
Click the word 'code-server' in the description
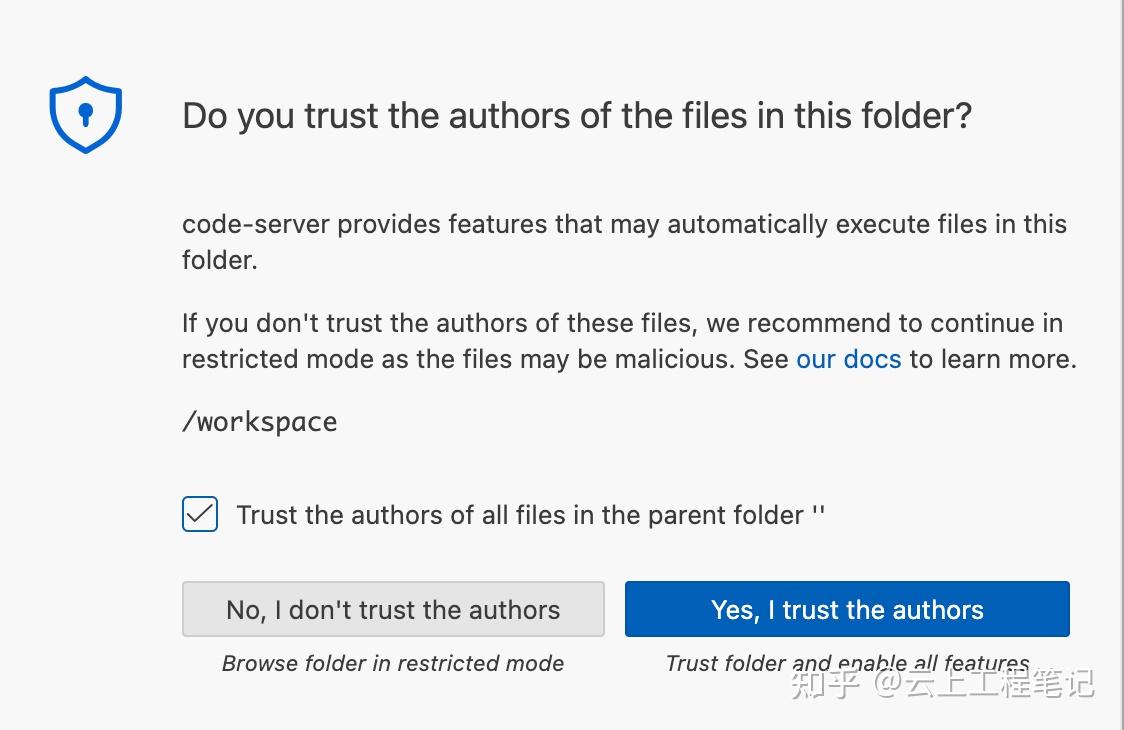(256, 224)
